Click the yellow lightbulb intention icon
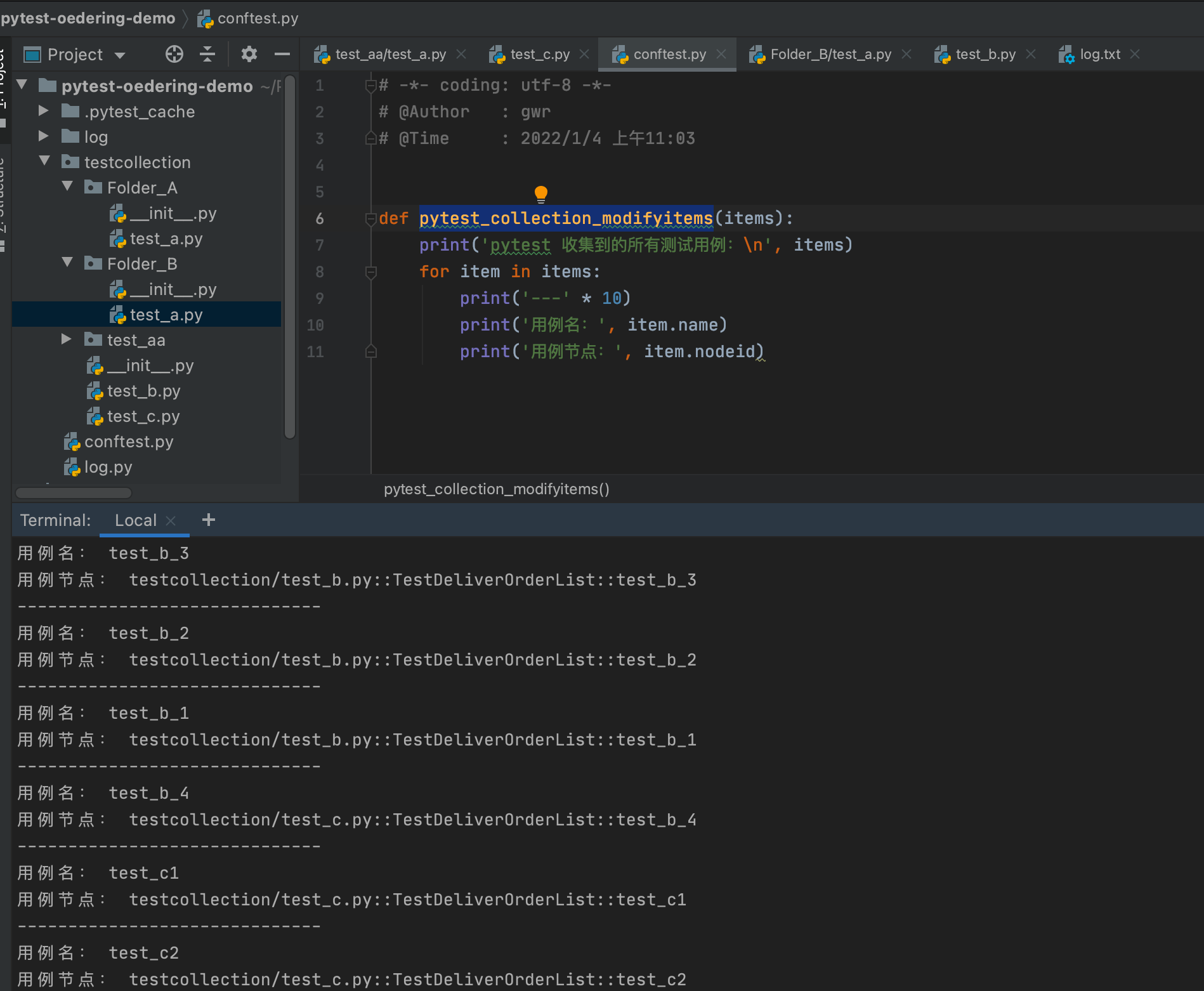Image resolution: width=1204 pixels, height=991 pixels. click(541, 194)
